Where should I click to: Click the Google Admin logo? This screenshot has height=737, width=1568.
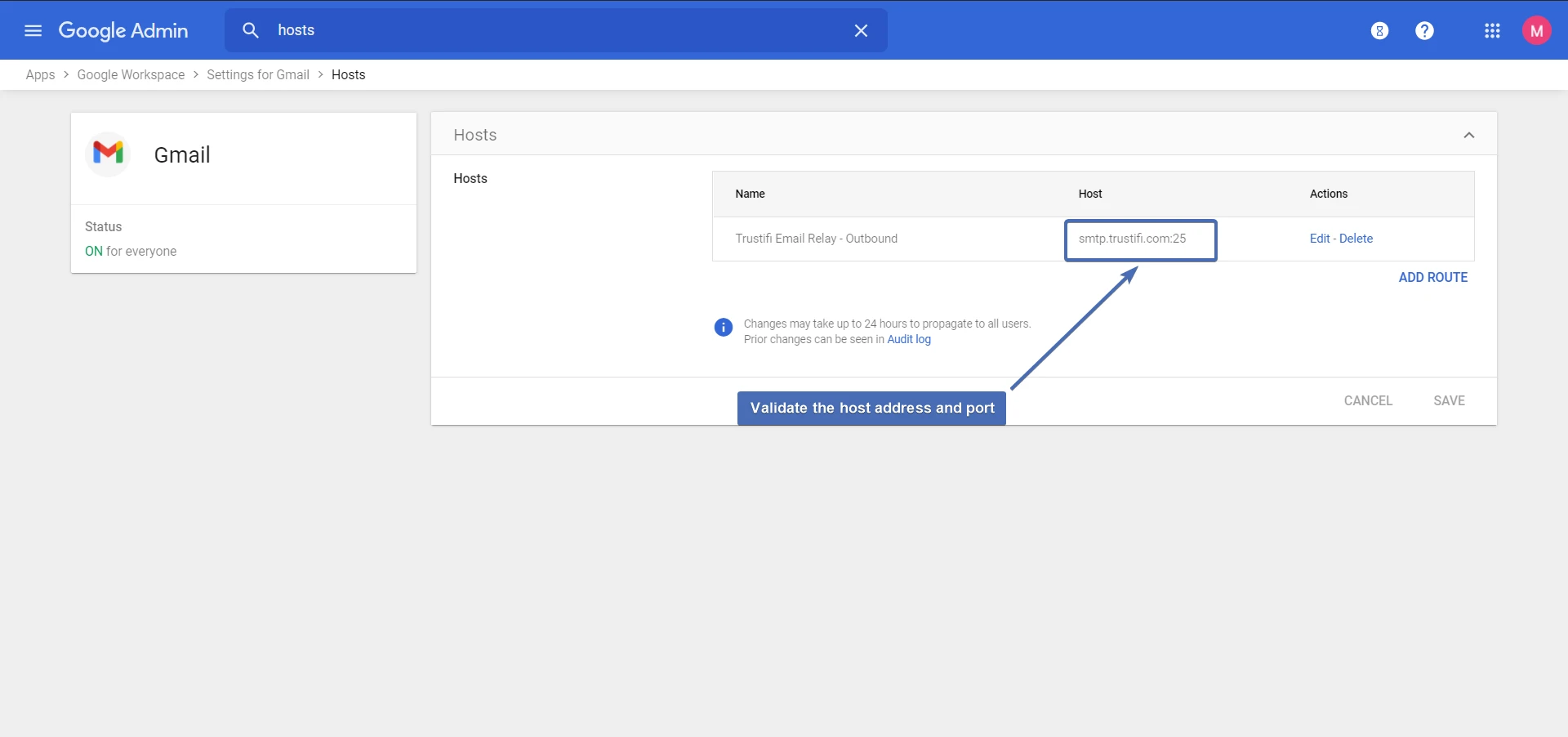coord(123,30)
